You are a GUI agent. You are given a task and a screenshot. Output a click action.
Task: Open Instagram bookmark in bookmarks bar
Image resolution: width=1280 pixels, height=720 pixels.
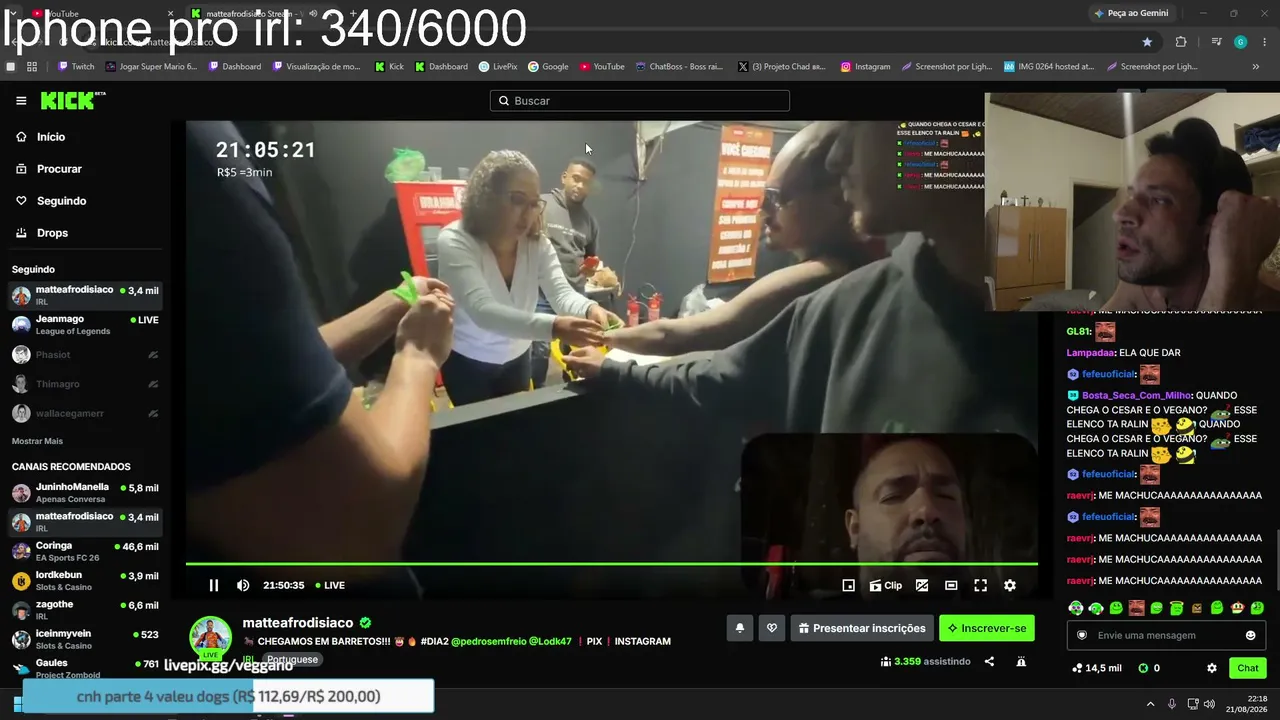coord(865,67)
